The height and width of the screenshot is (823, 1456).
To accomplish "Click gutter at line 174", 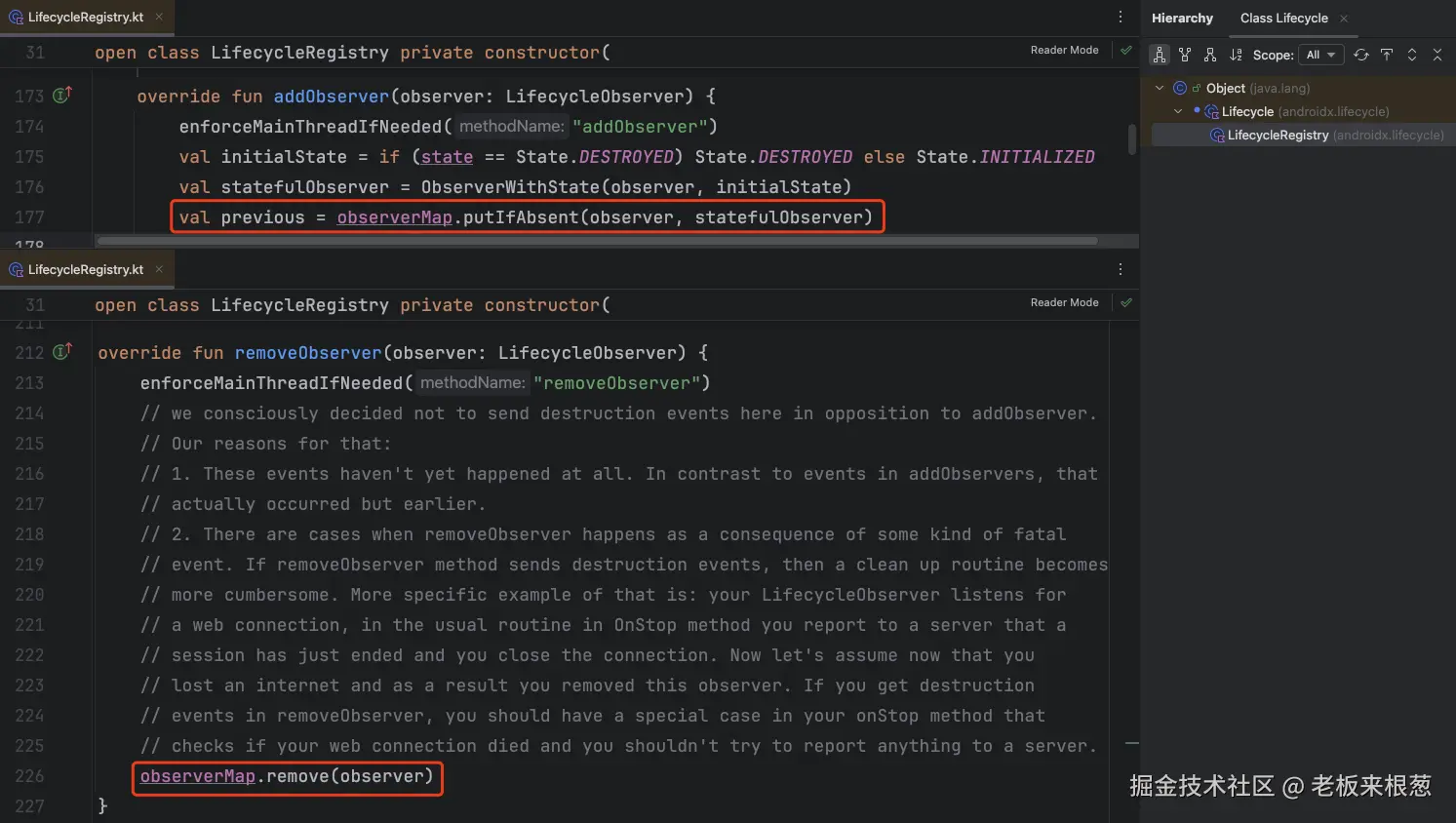I will click(29, 126).
